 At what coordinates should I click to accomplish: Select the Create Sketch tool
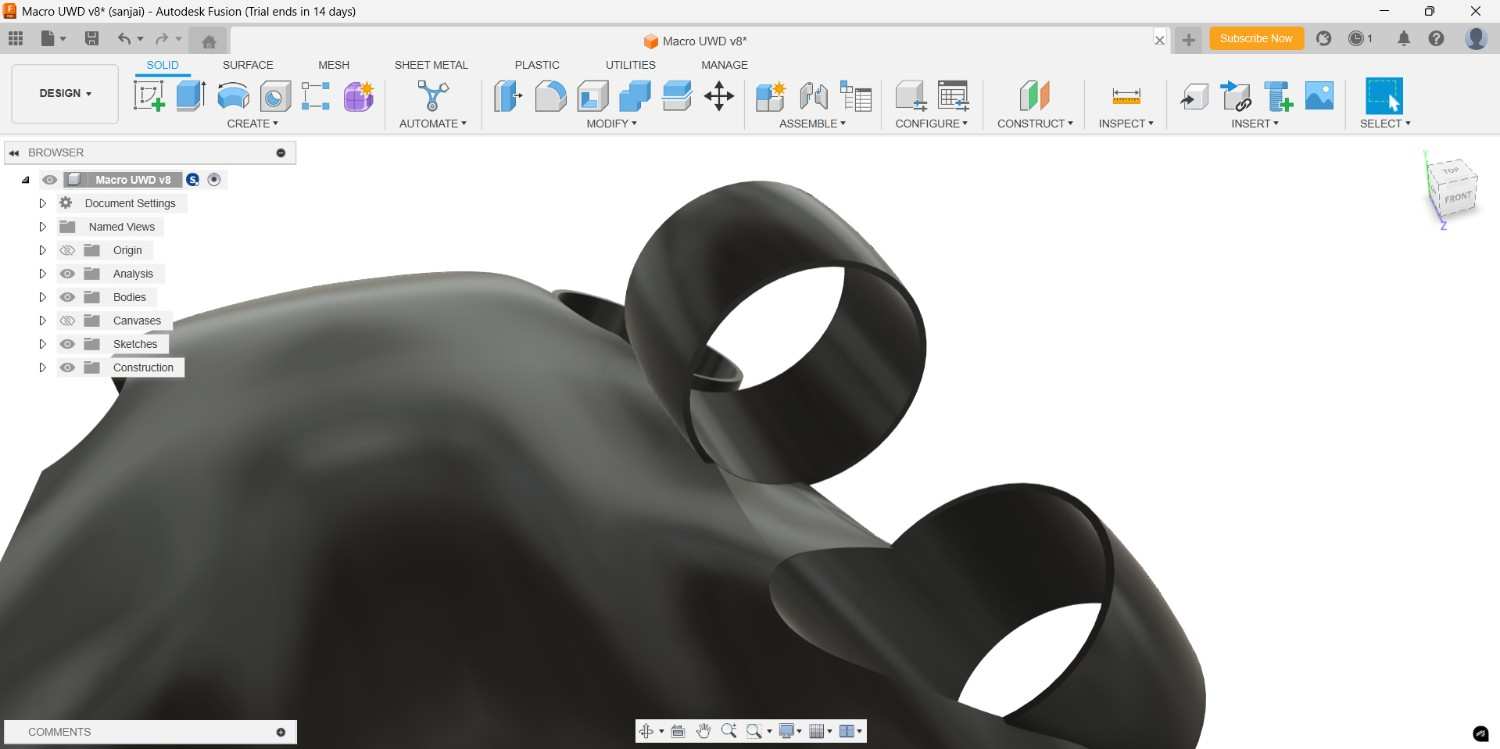149,96
